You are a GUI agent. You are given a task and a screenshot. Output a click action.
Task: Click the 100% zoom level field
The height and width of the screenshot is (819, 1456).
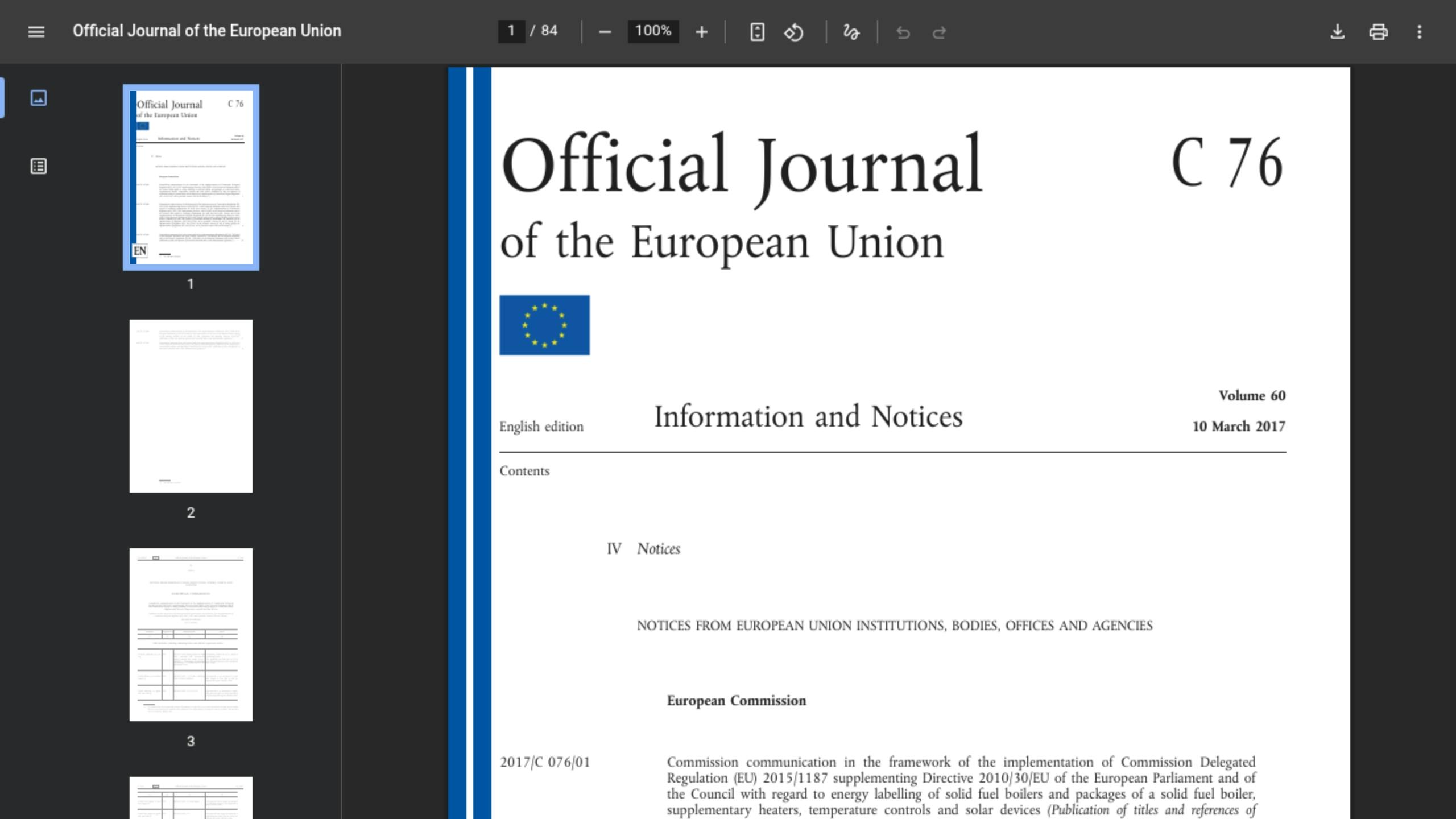[653, 31]
